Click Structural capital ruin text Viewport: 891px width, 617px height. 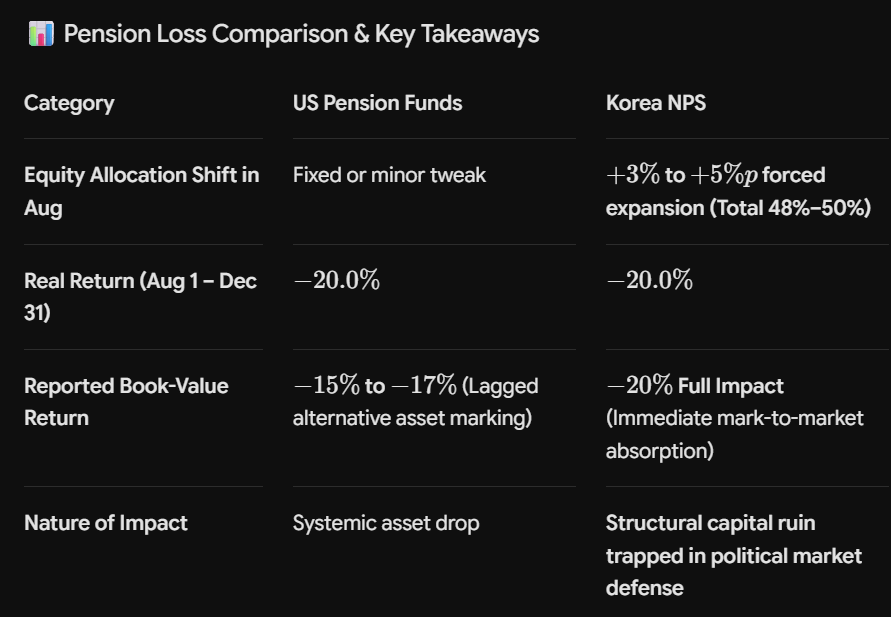[710, 523]
